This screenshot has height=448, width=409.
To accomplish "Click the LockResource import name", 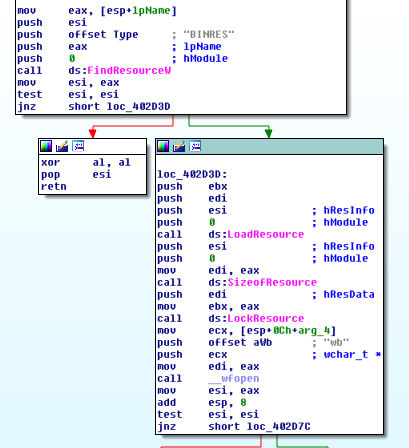I will point(266,318).
